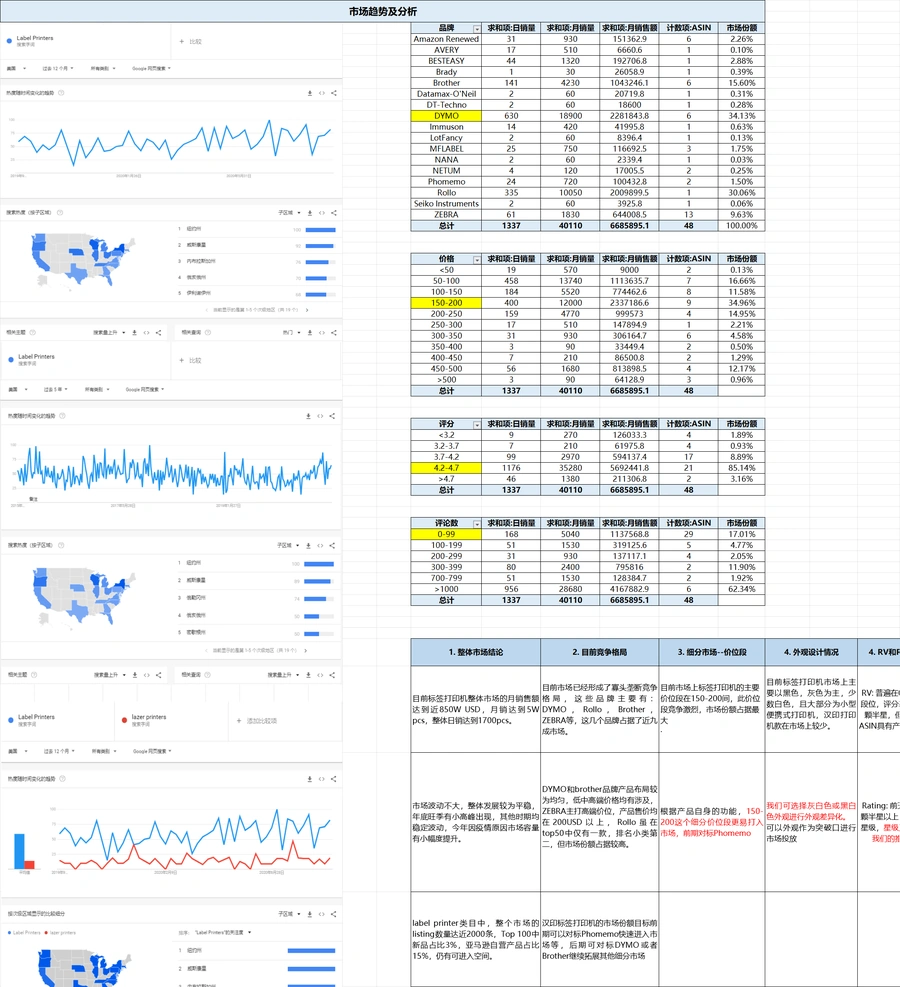Select the yellow 150-200 price cell

pyautogui.click(x=446, y=303)
